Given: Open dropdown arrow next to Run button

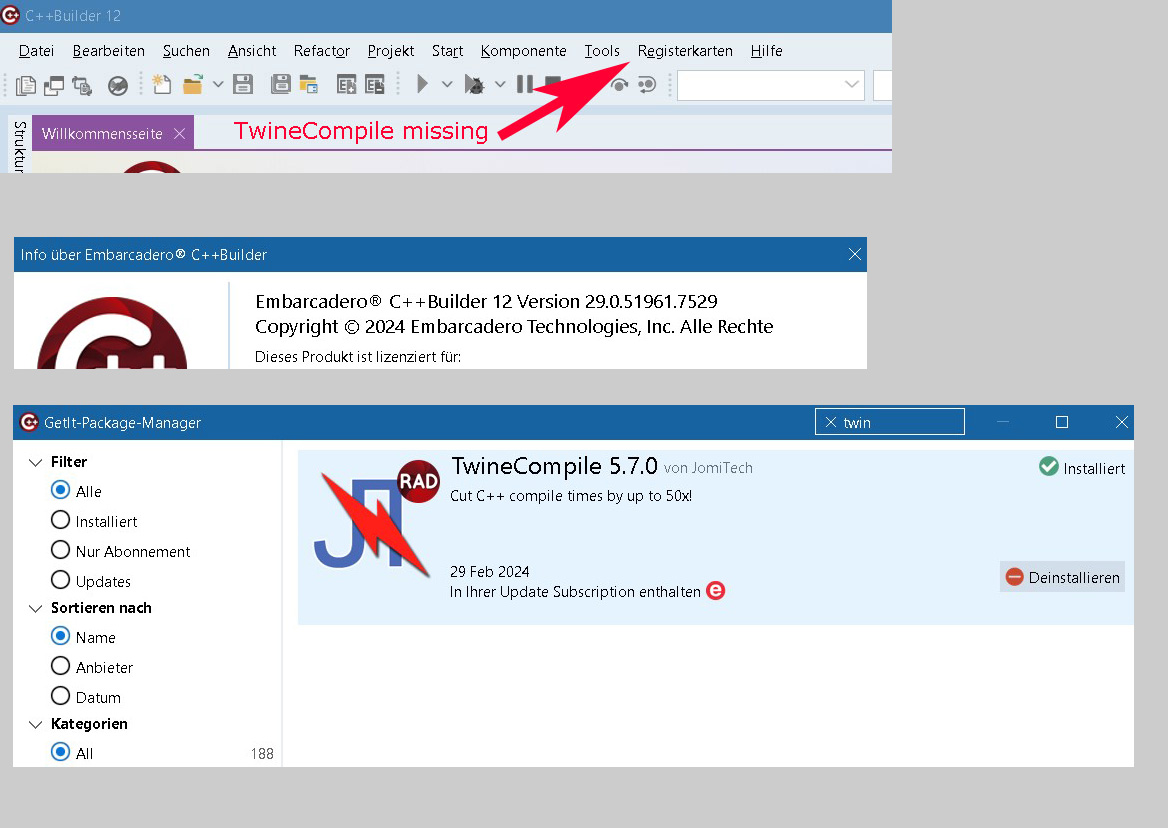Looking at the screenshot, I should click(x=447, y=85).
